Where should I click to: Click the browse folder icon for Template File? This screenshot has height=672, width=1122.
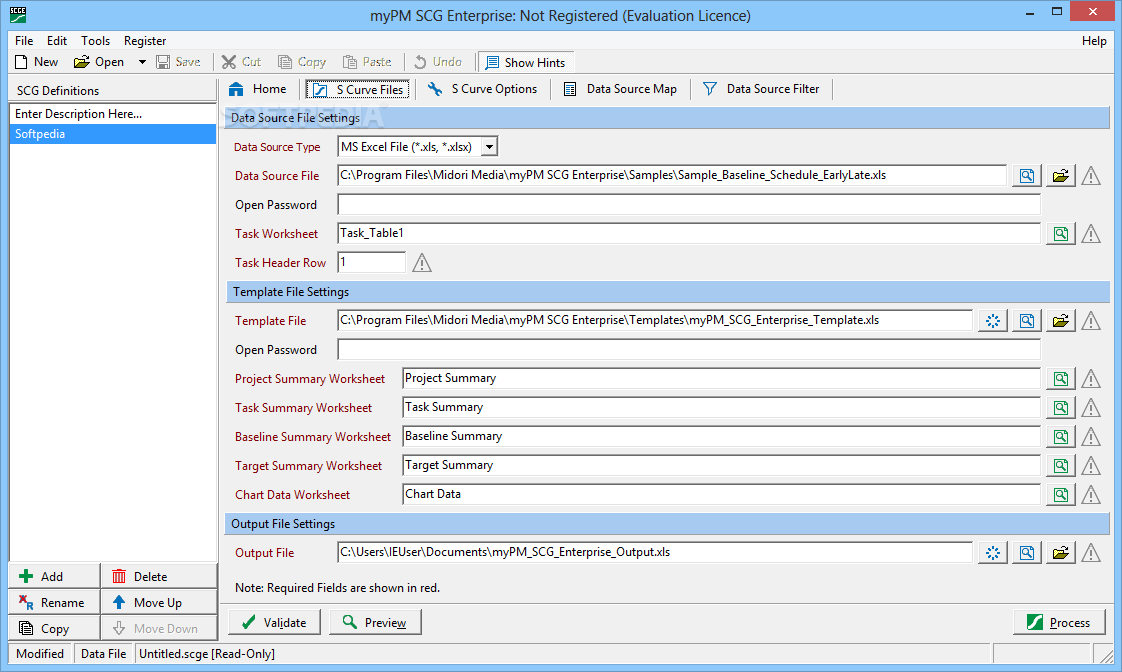(1060, 321)
